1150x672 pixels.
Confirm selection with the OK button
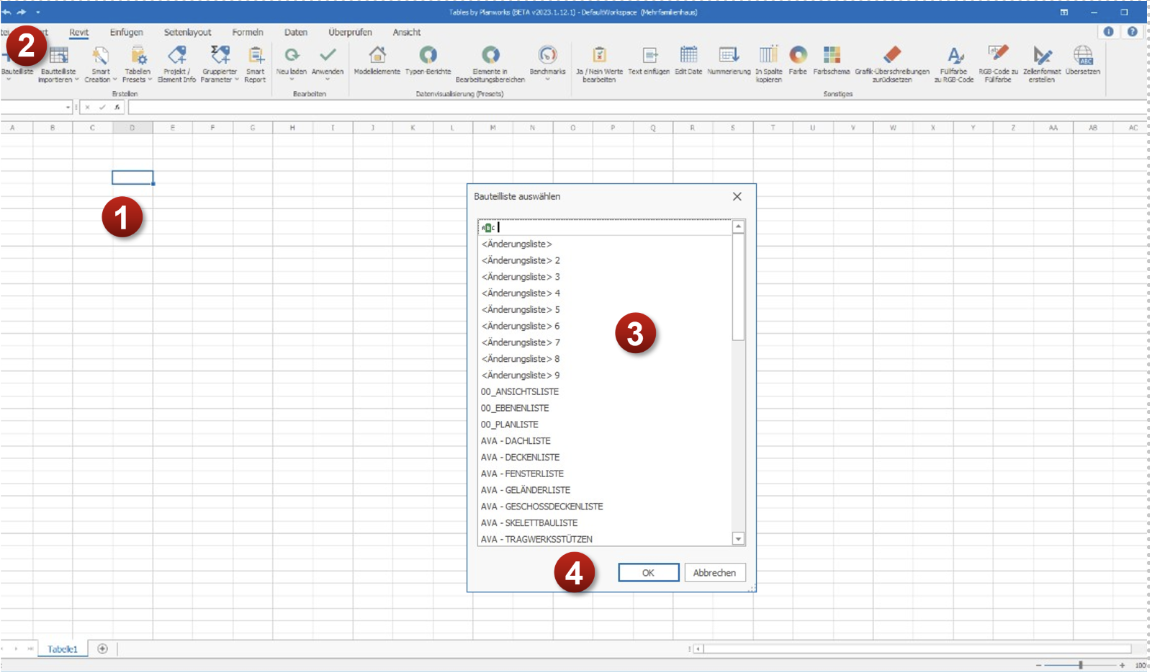pyautogui.click(x=648, y=572)
